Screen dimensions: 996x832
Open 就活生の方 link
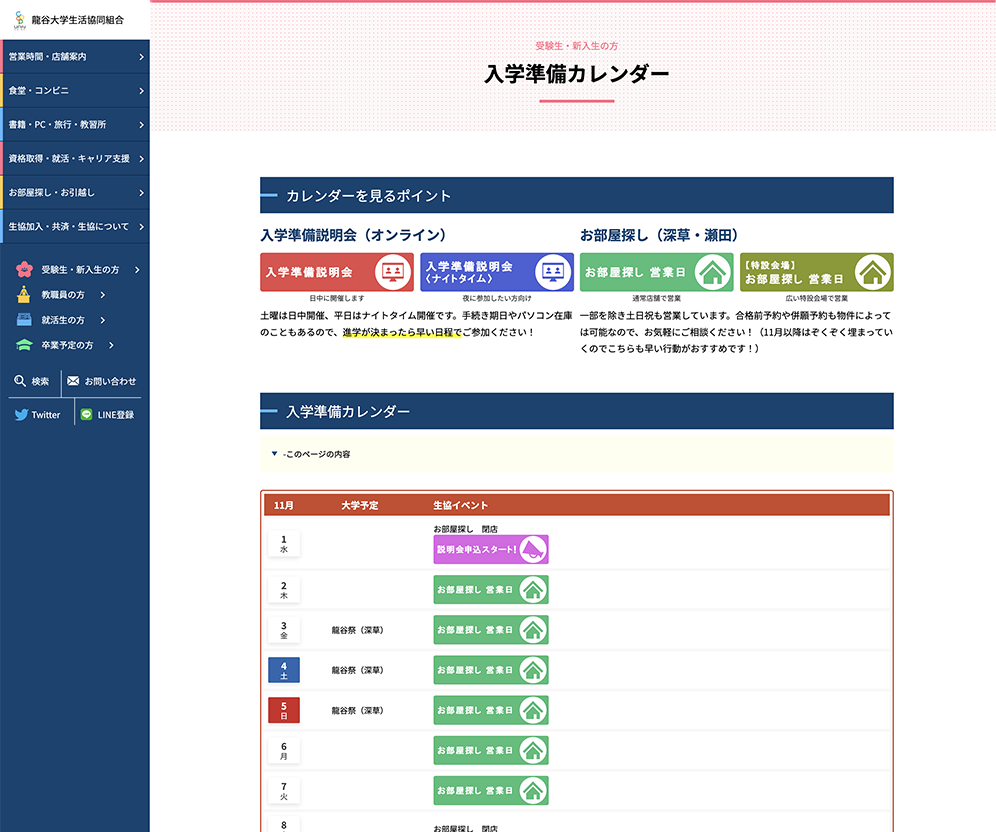pyautogui.click(x=63, y=320)
